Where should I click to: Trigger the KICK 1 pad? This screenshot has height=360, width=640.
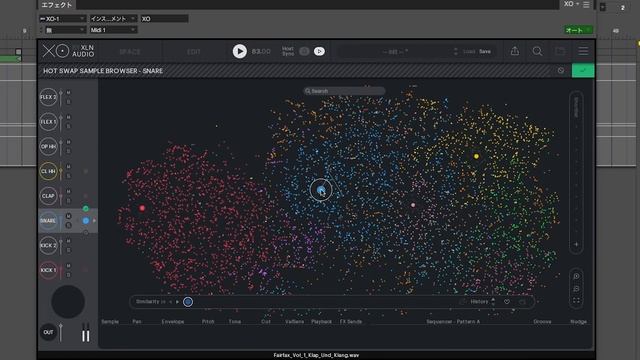coord(48,270)
